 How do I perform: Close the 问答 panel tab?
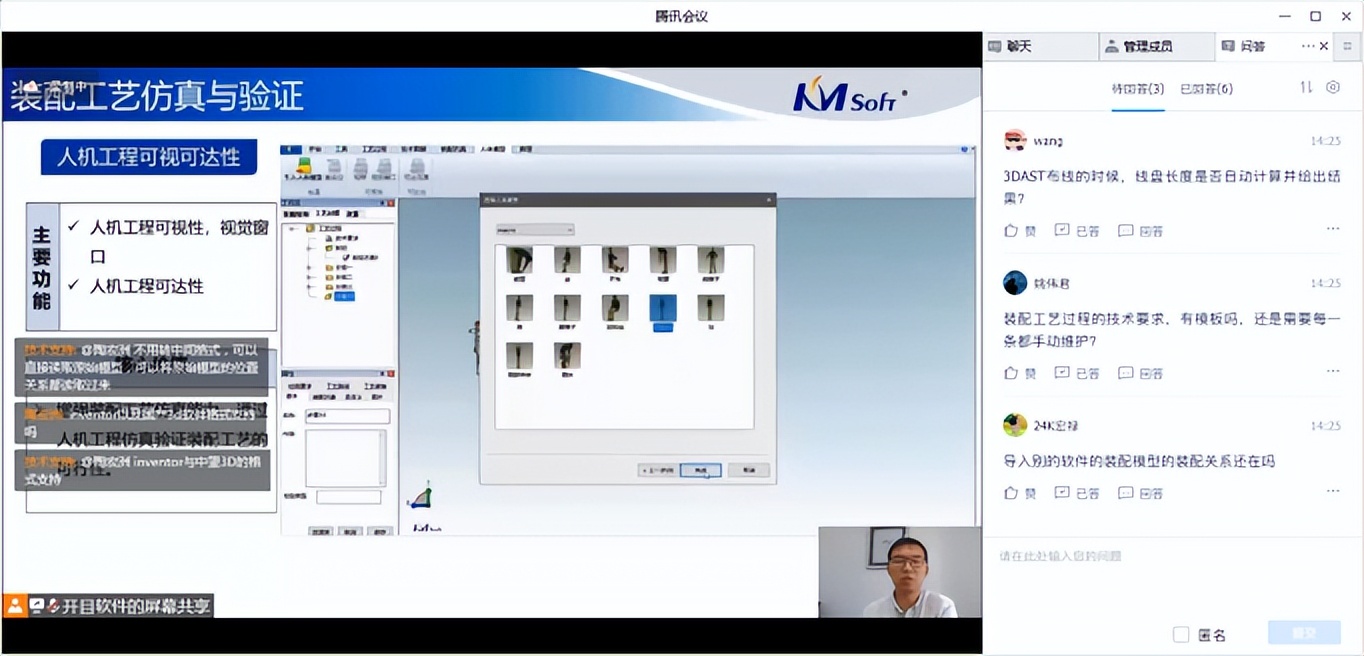[1324, 46]
